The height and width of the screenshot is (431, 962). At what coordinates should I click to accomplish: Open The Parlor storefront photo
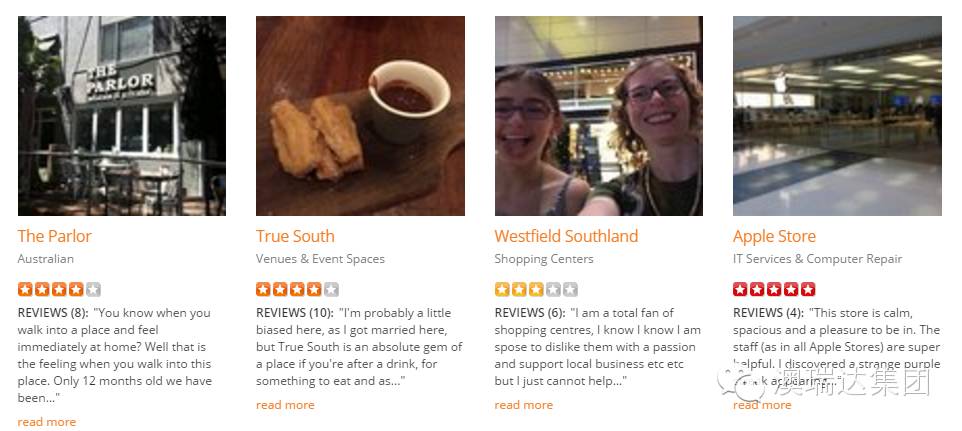coord(121,116)
